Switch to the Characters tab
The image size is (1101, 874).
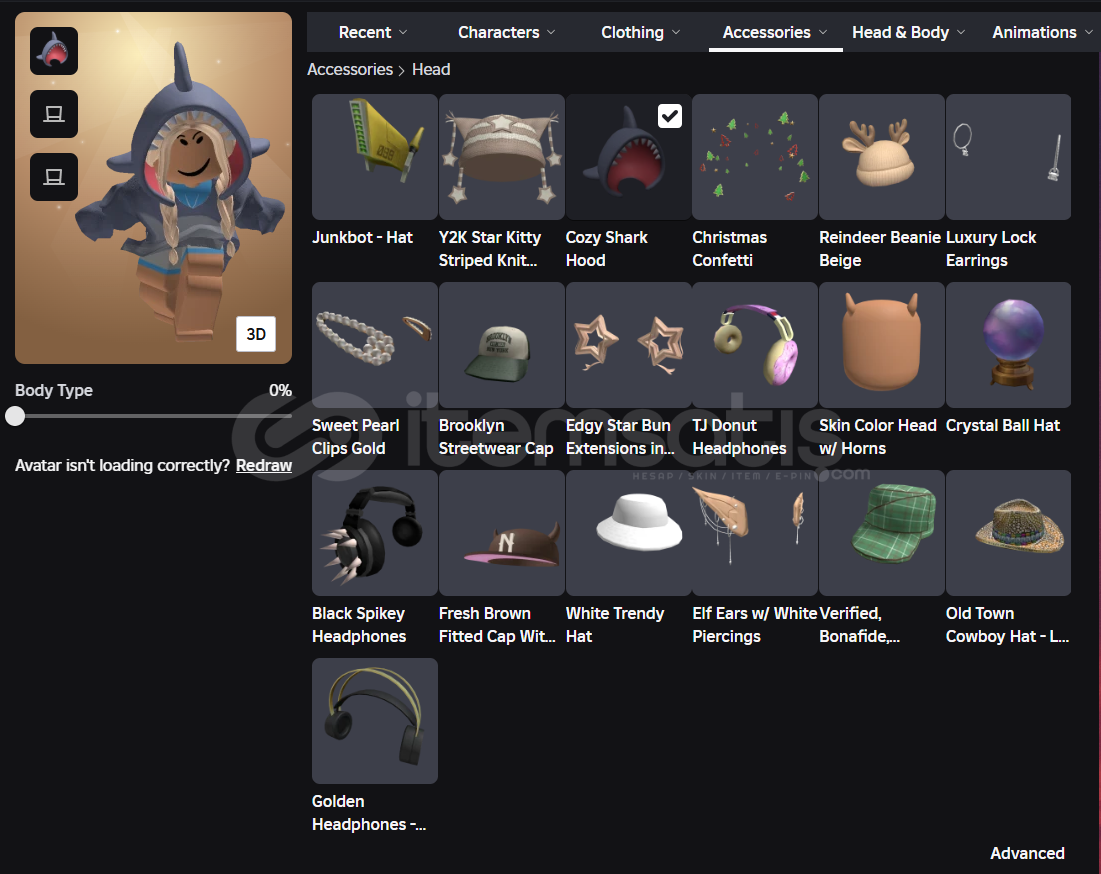(506, 33)
